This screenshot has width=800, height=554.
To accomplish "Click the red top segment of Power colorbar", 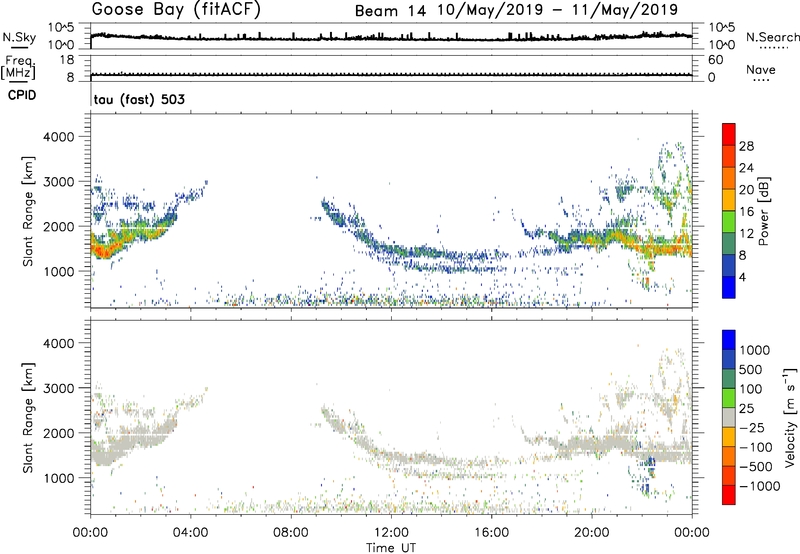I will click(x=729, y=134).
